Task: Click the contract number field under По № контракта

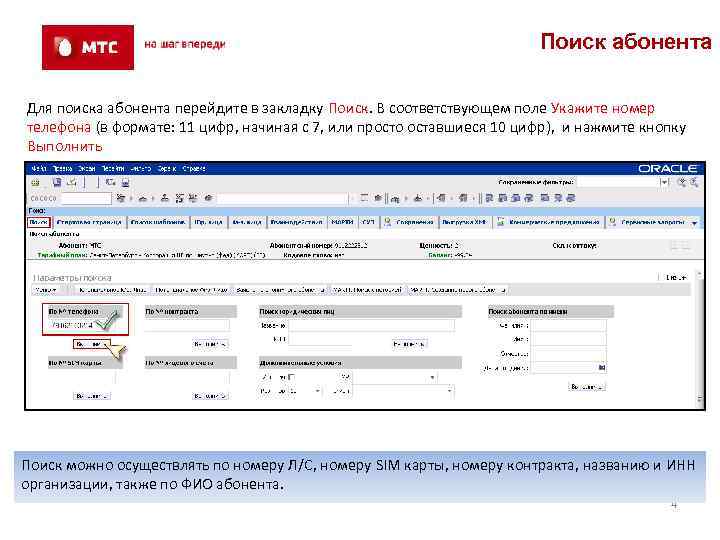Action: 187,325
